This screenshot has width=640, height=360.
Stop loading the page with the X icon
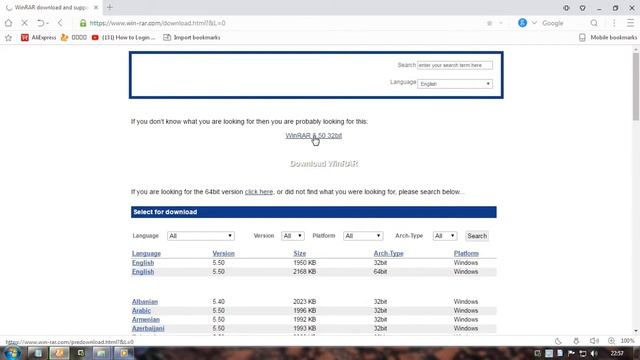point(24,23)
